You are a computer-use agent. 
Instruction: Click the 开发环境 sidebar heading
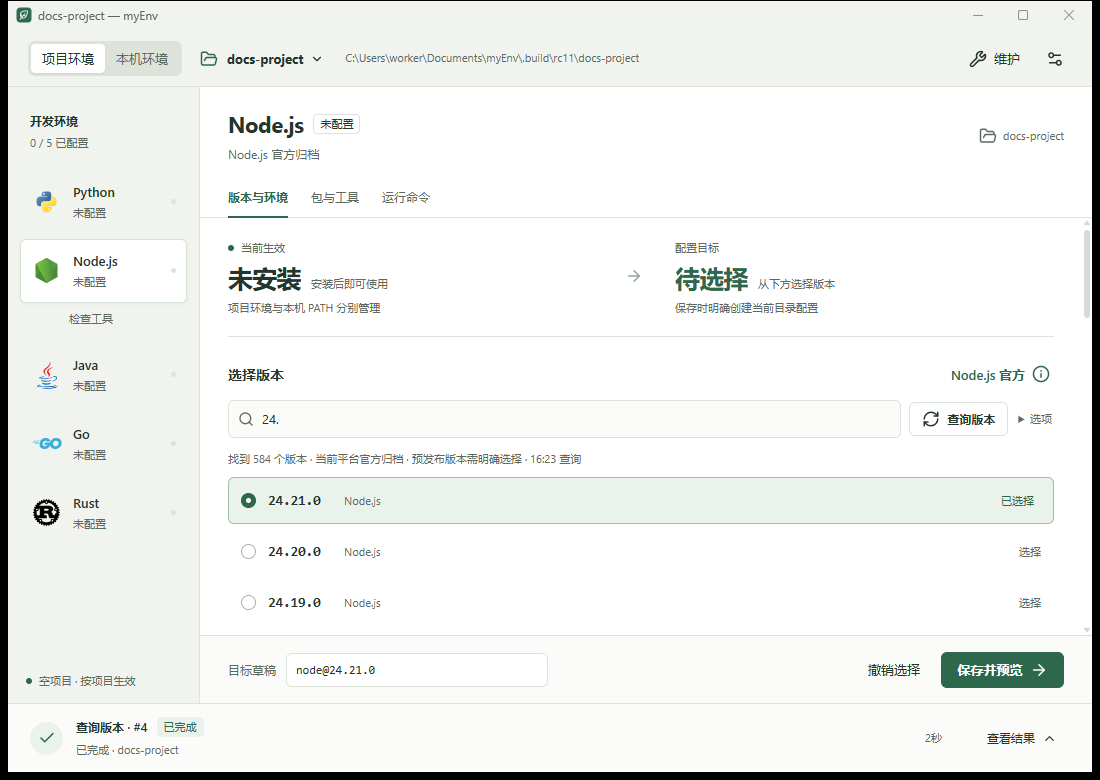pos(54,122)
